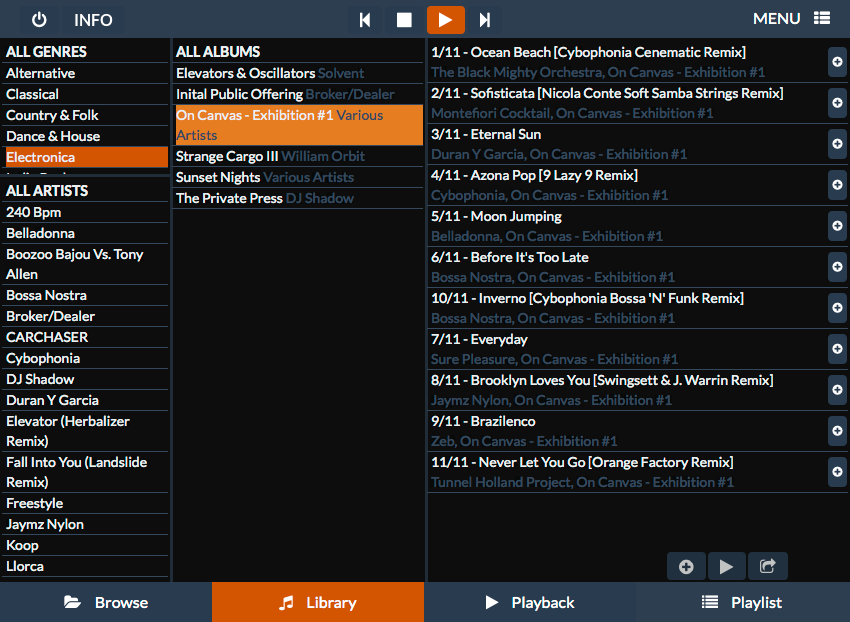Select the Dance & House genre

(86, 136)
